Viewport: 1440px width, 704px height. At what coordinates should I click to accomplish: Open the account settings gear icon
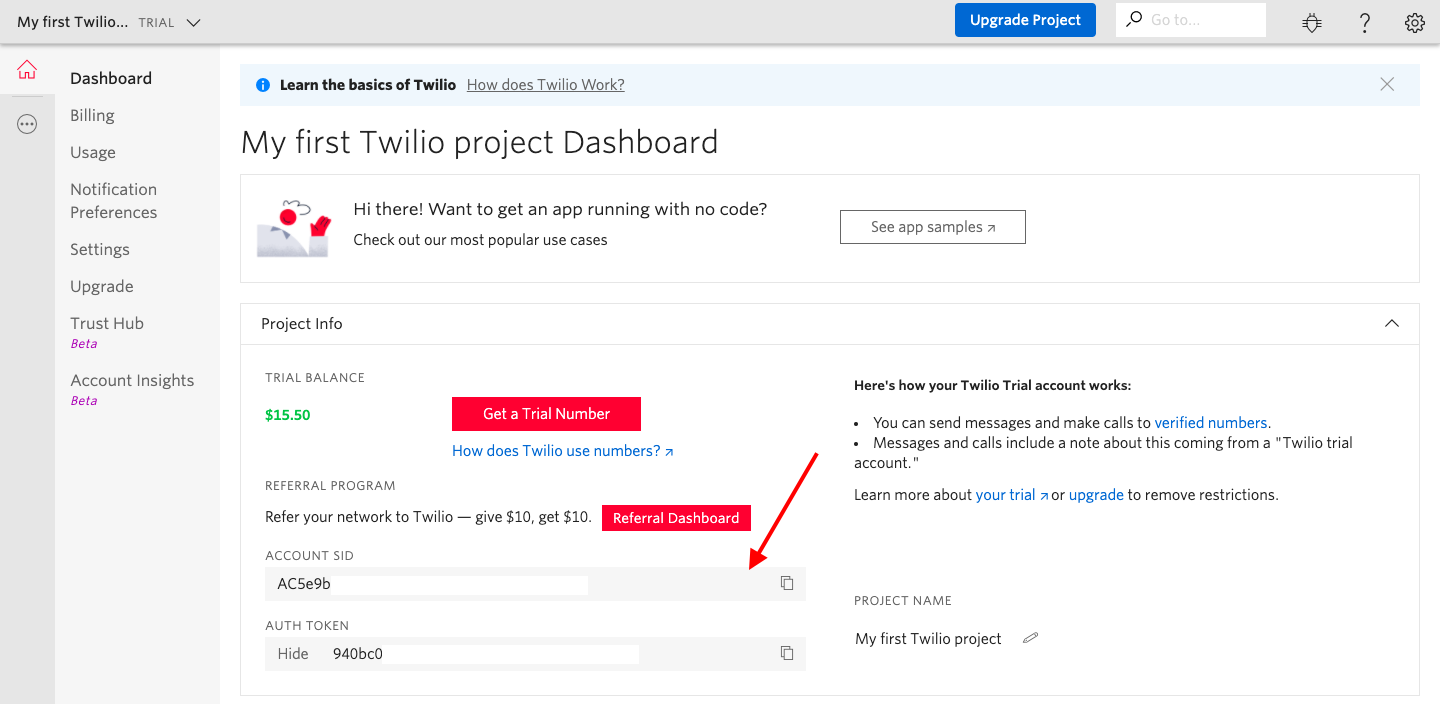[1414, 22]
